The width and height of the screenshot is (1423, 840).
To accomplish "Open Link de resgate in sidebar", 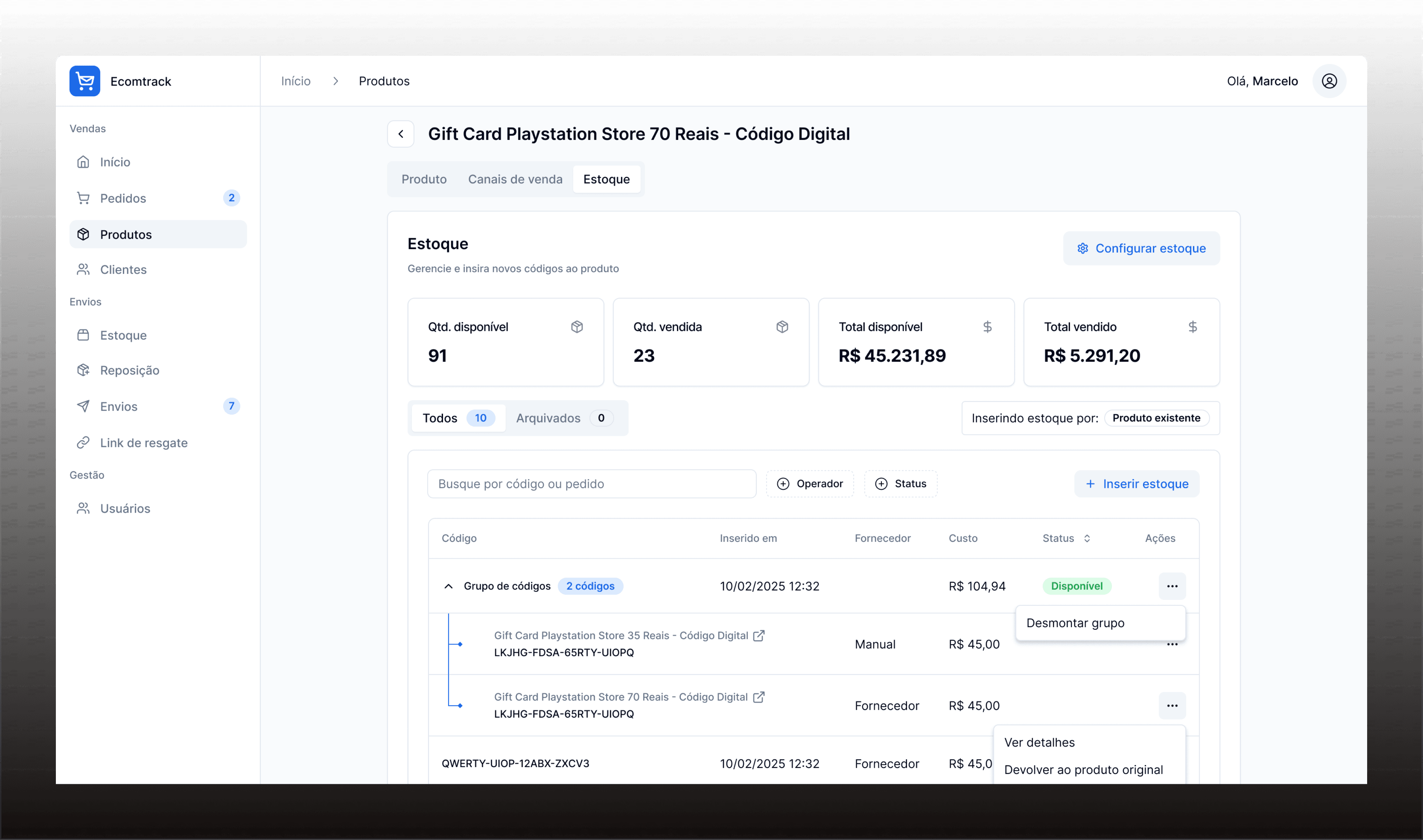I will tap(143, 443).
